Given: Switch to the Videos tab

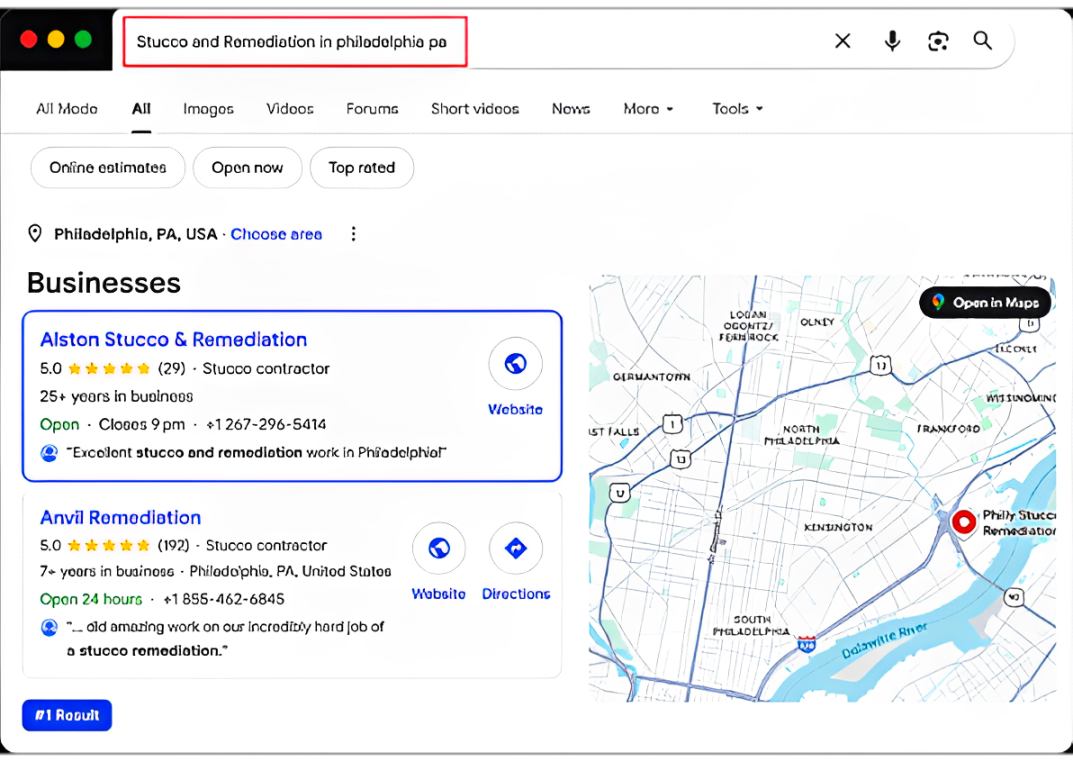Looking at the screenshot, I should (290, 109).
